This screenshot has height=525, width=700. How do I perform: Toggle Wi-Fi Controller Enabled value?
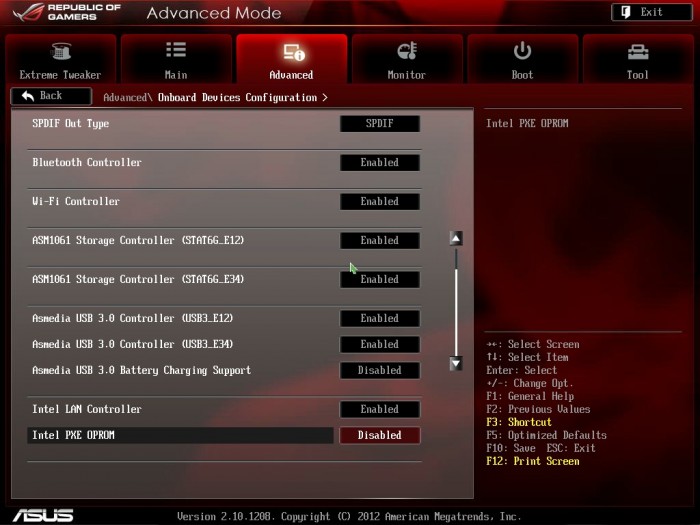coord(380,201)
